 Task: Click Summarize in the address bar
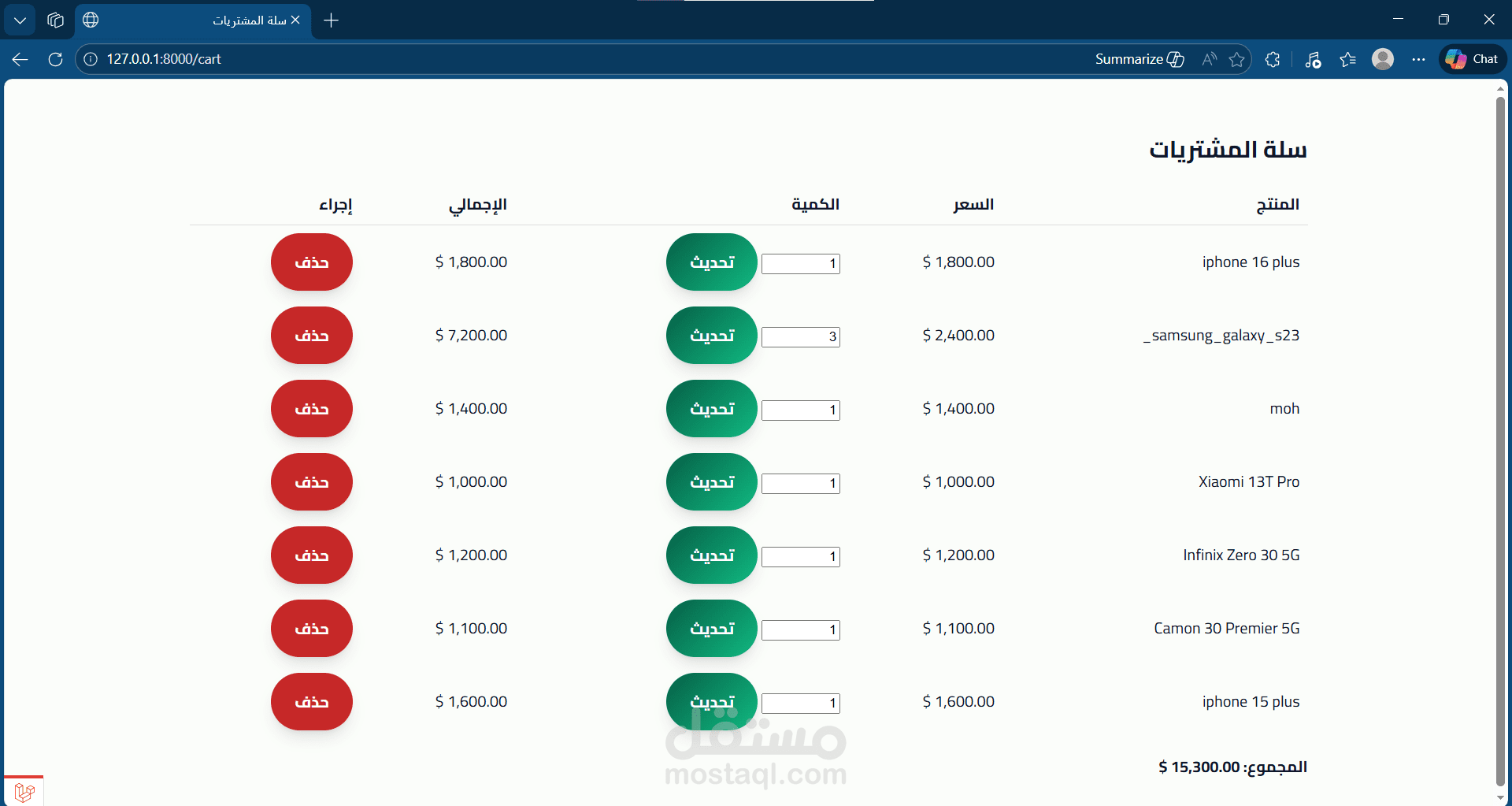pyautogui.click(x=1140, y=59)
